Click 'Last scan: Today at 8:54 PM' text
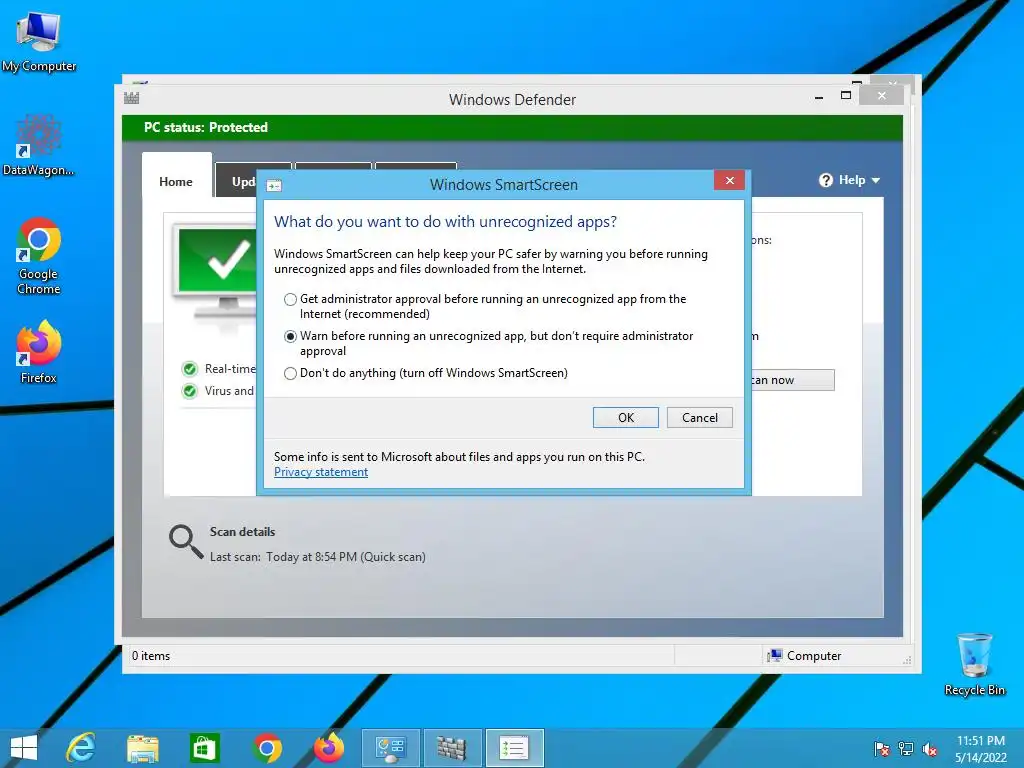This screenshot has width=1024, height=768. (317, 557)
